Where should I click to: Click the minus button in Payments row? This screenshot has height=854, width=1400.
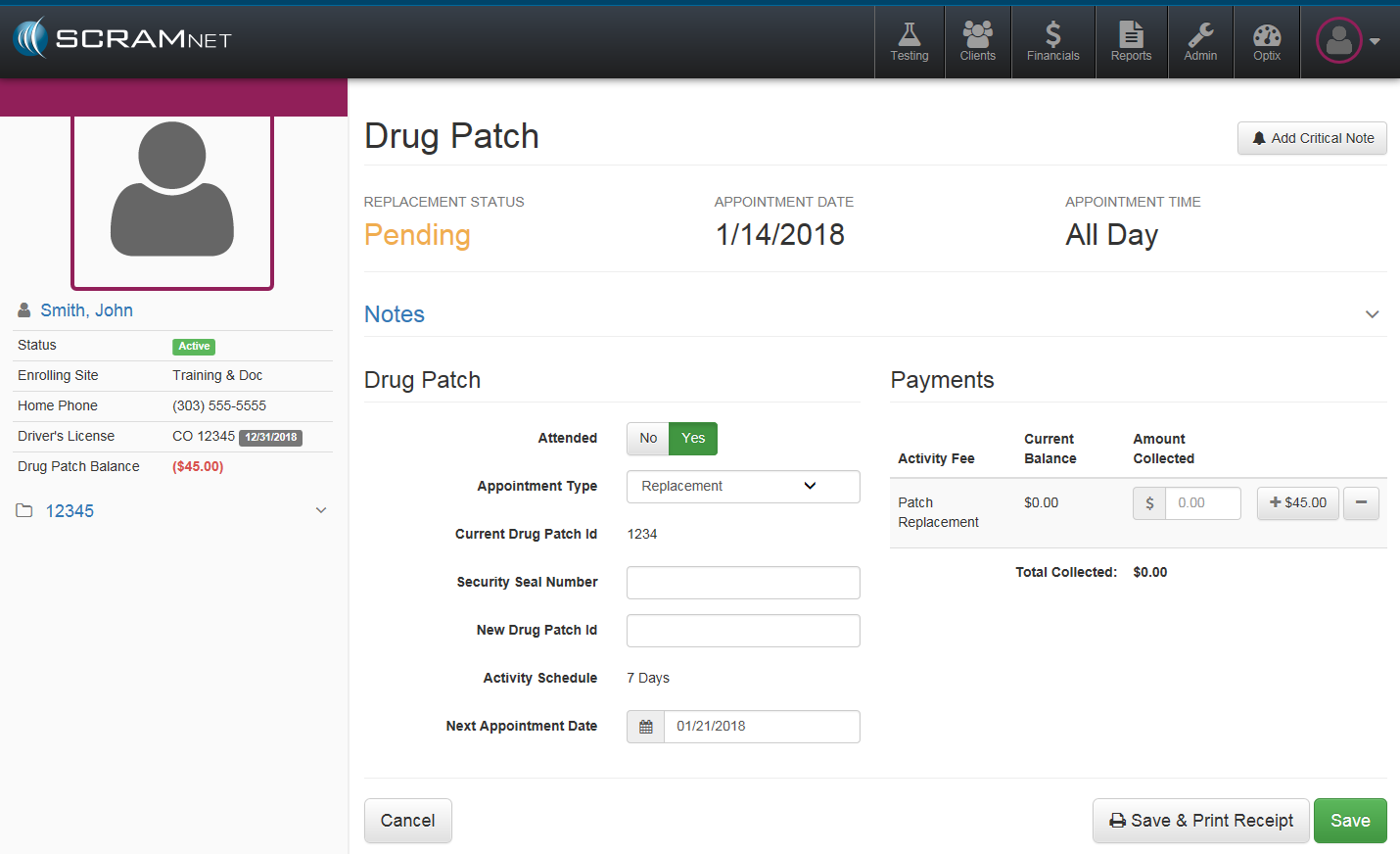point(1361,503)
